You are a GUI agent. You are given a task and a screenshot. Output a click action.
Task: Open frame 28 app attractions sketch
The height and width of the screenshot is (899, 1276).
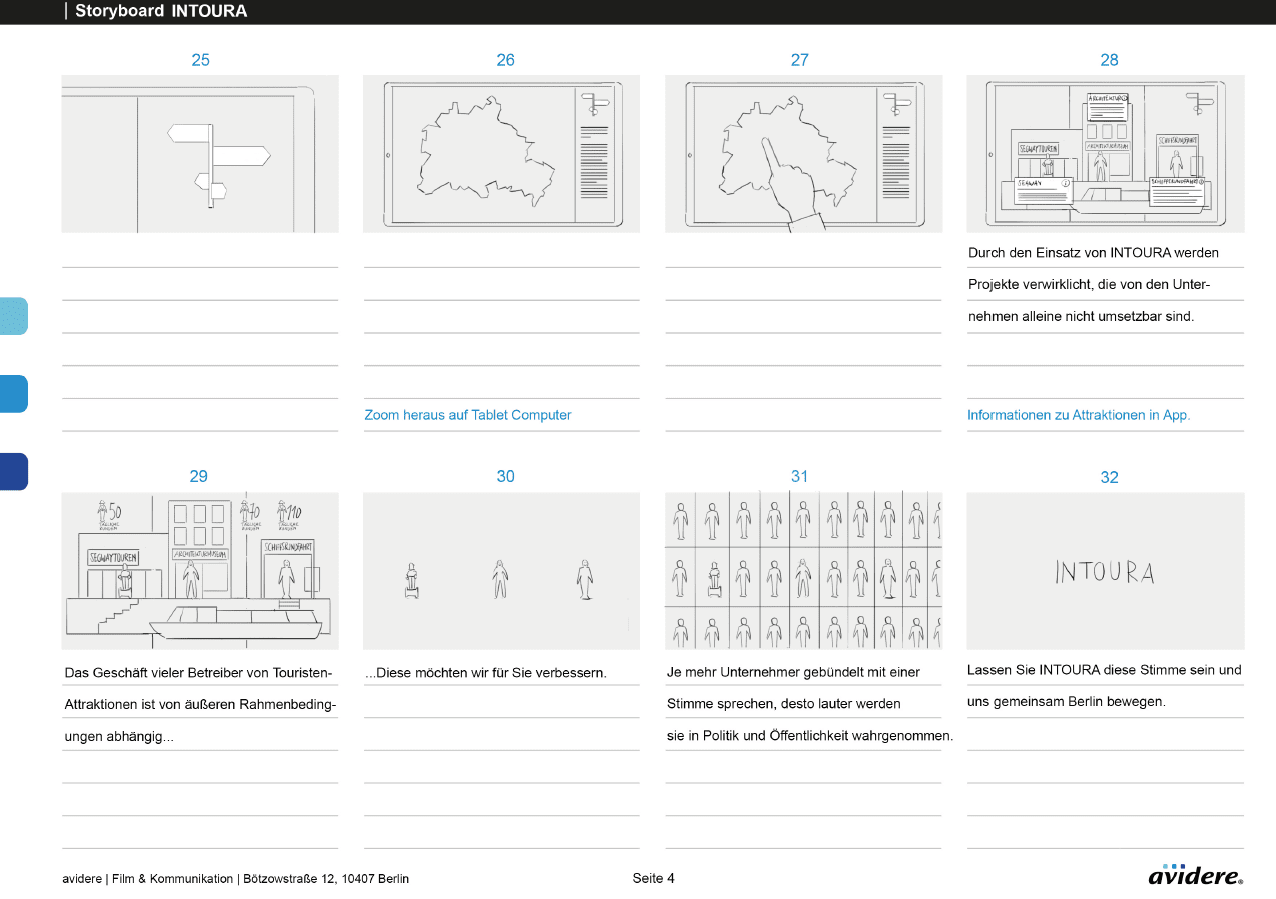[1105, 154]
